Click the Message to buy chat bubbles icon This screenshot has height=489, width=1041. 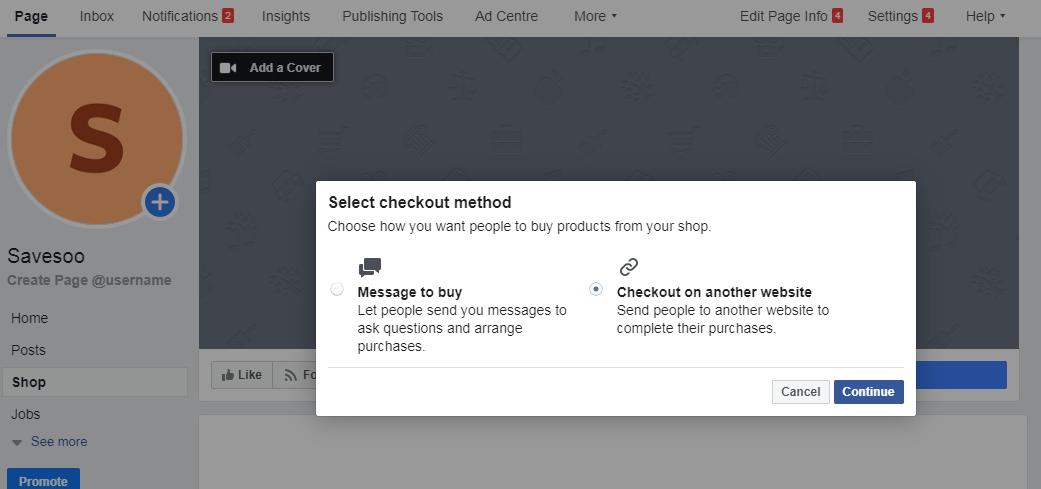[x=370, y=268]
